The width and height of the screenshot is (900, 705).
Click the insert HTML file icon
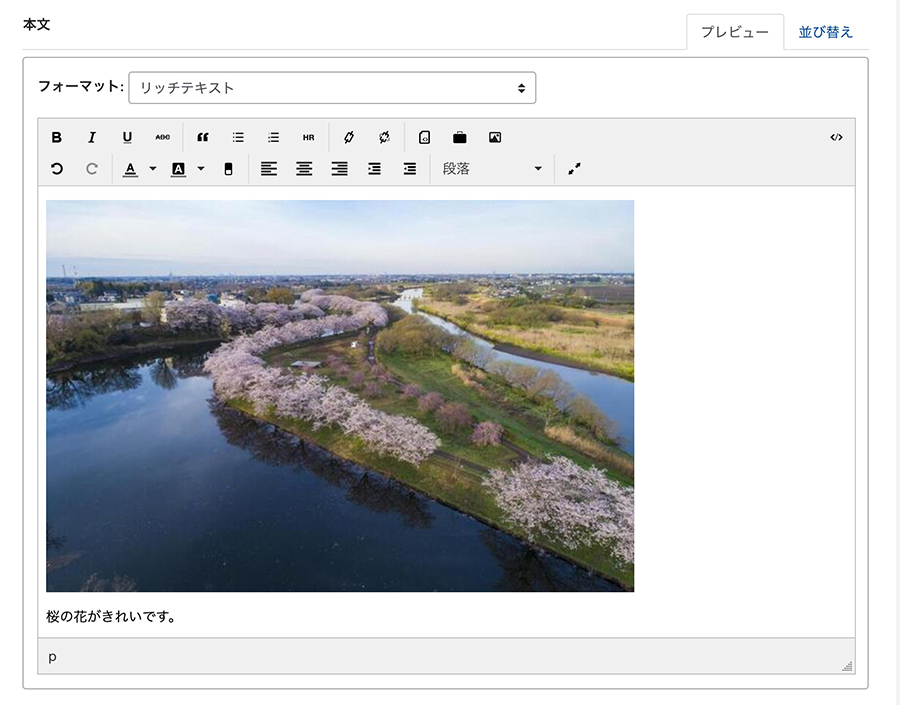(x=424, y=137)
